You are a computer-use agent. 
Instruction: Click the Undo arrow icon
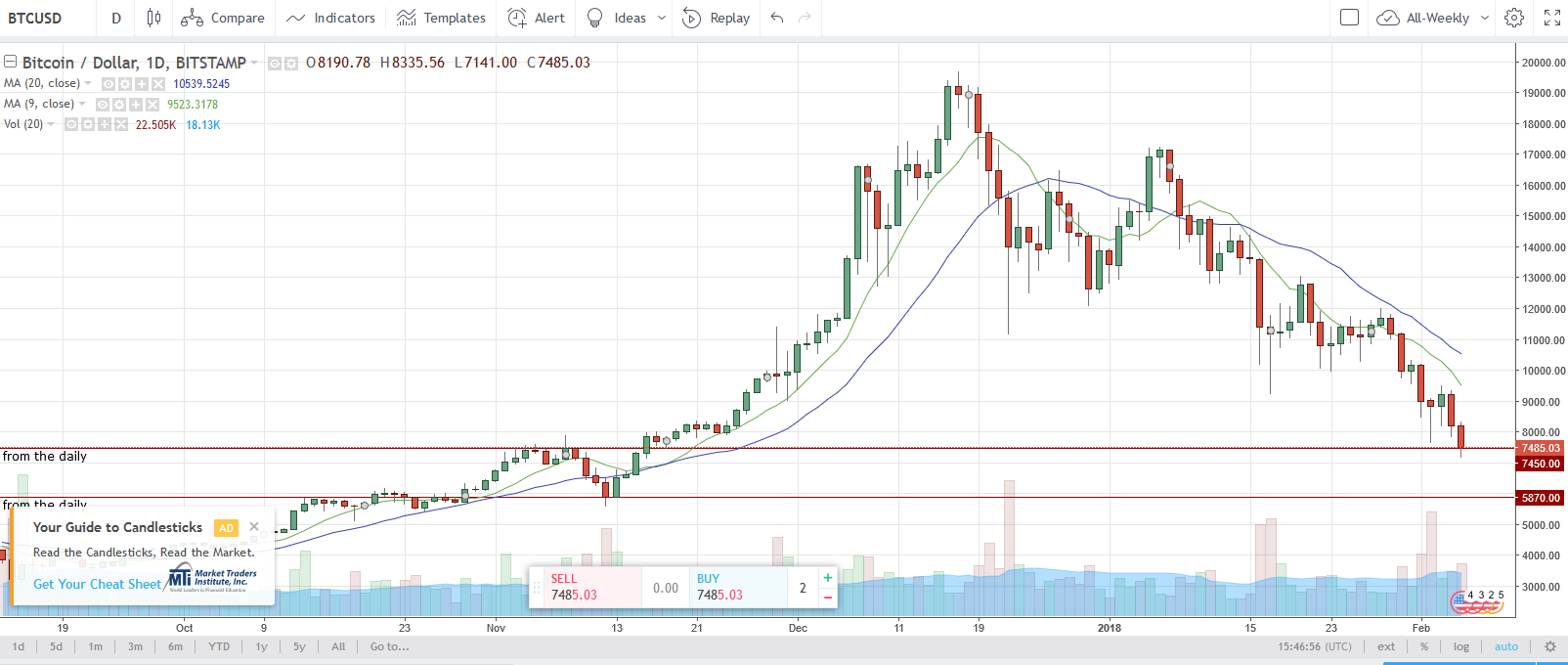777,18
